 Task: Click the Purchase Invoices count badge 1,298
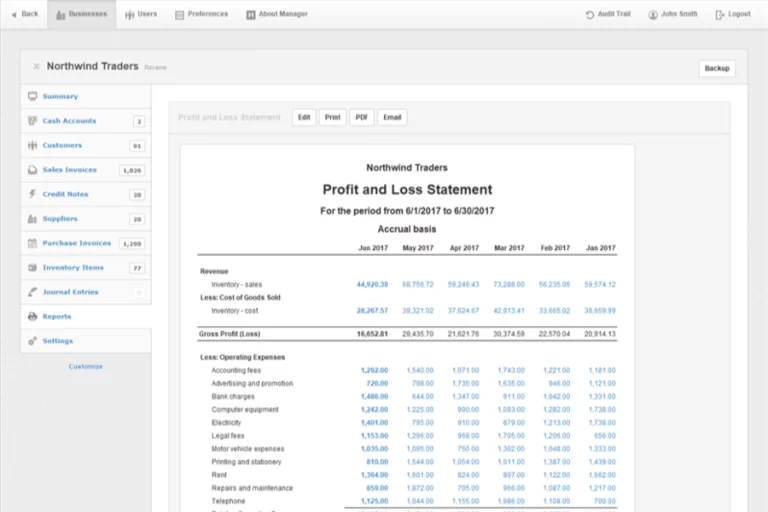click(132, 244)
